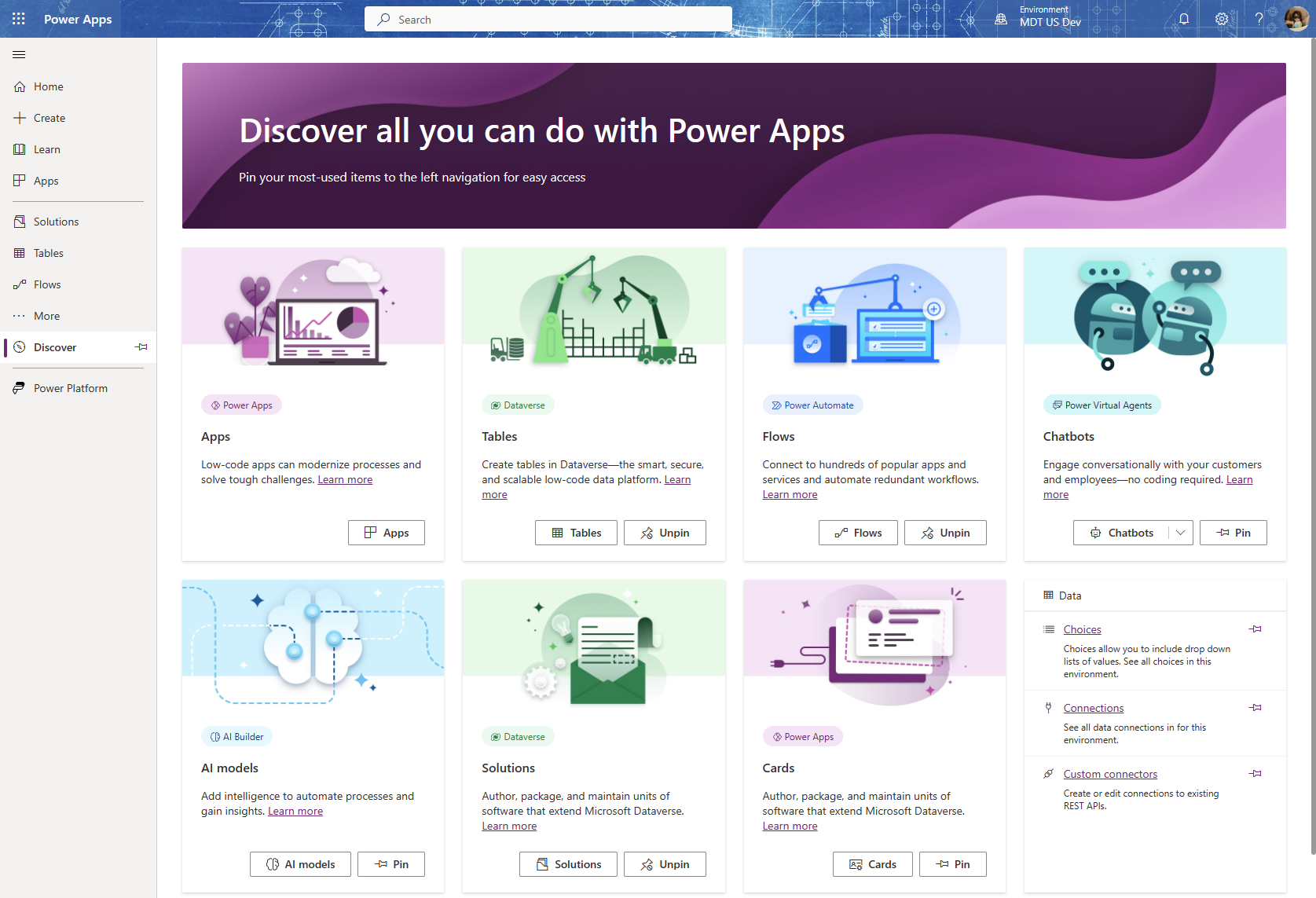Open Learn more link on Flows card

[790, 495]
